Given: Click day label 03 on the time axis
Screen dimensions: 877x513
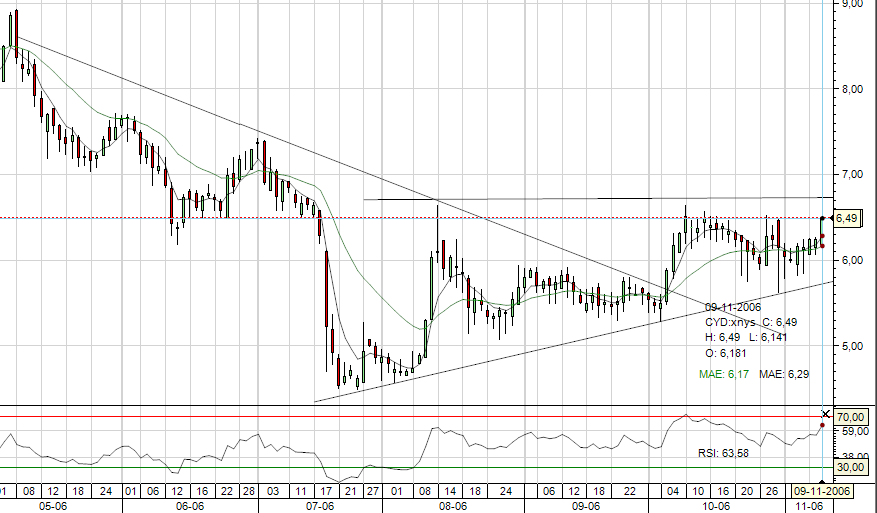Looking at the screenshot, I should 273,492.
